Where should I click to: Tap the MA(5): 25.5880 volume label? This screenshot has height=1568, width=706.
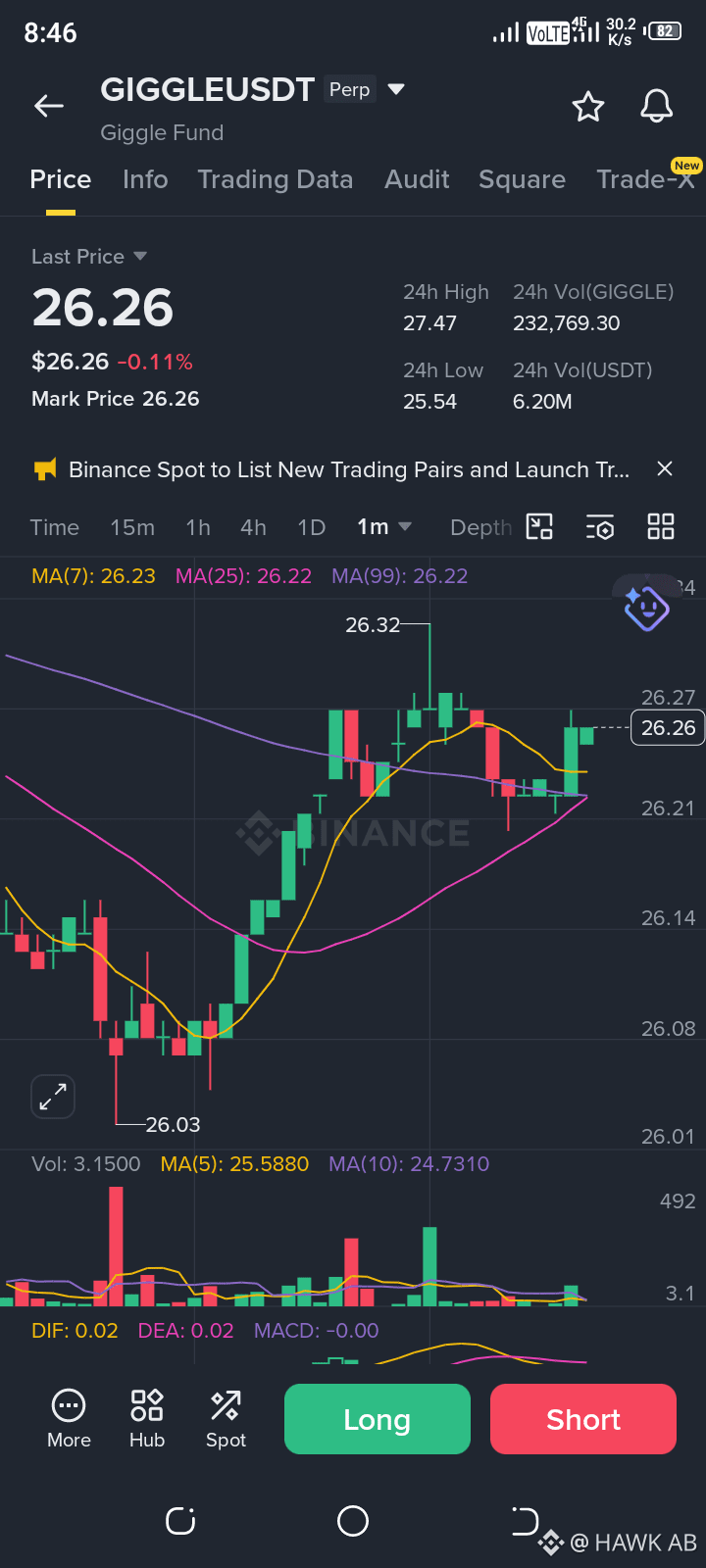coord(234,1164)
